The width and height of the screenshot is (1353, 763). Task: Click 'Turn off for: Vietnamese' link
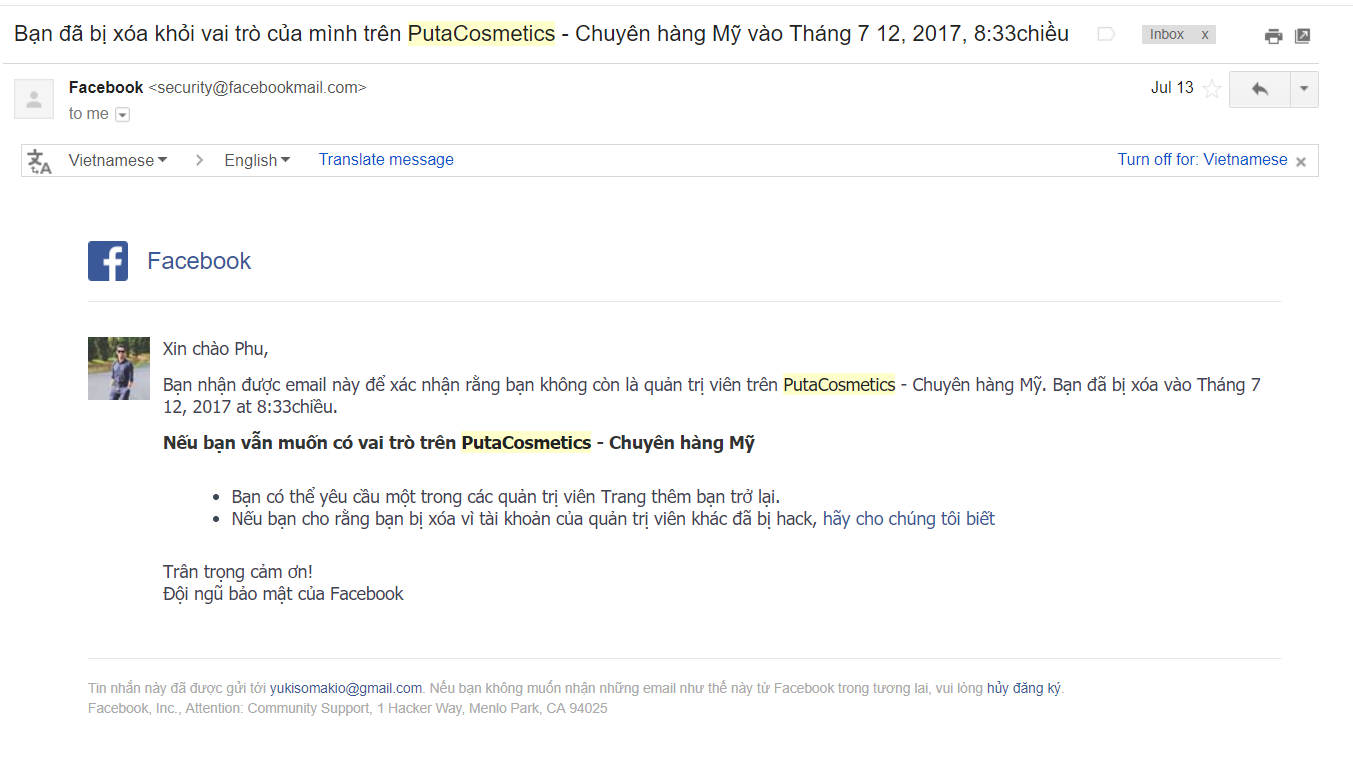click(x=1202, y=160)
